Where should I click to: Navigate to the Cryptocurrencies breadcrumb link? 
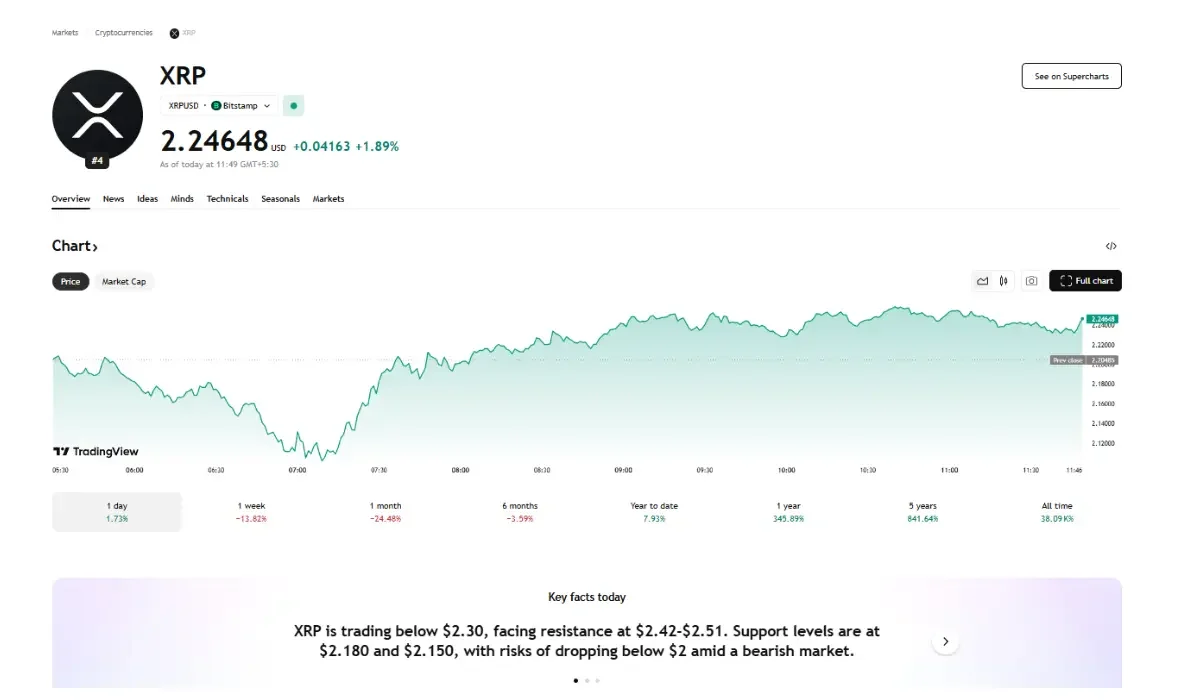click(123, 32)
